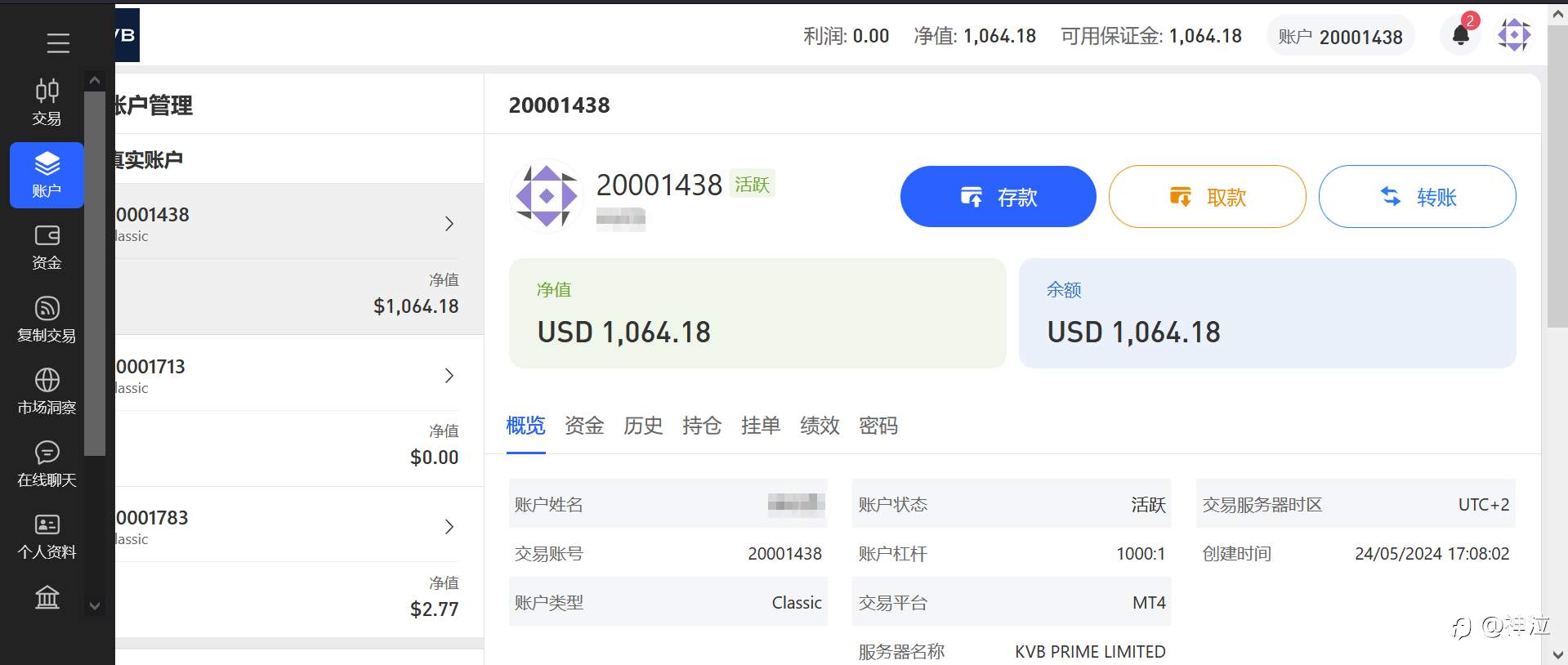Screen dimensions: 1568x665
Task: Switch to the 概览 overview tab
Action: tap(525, 426)
